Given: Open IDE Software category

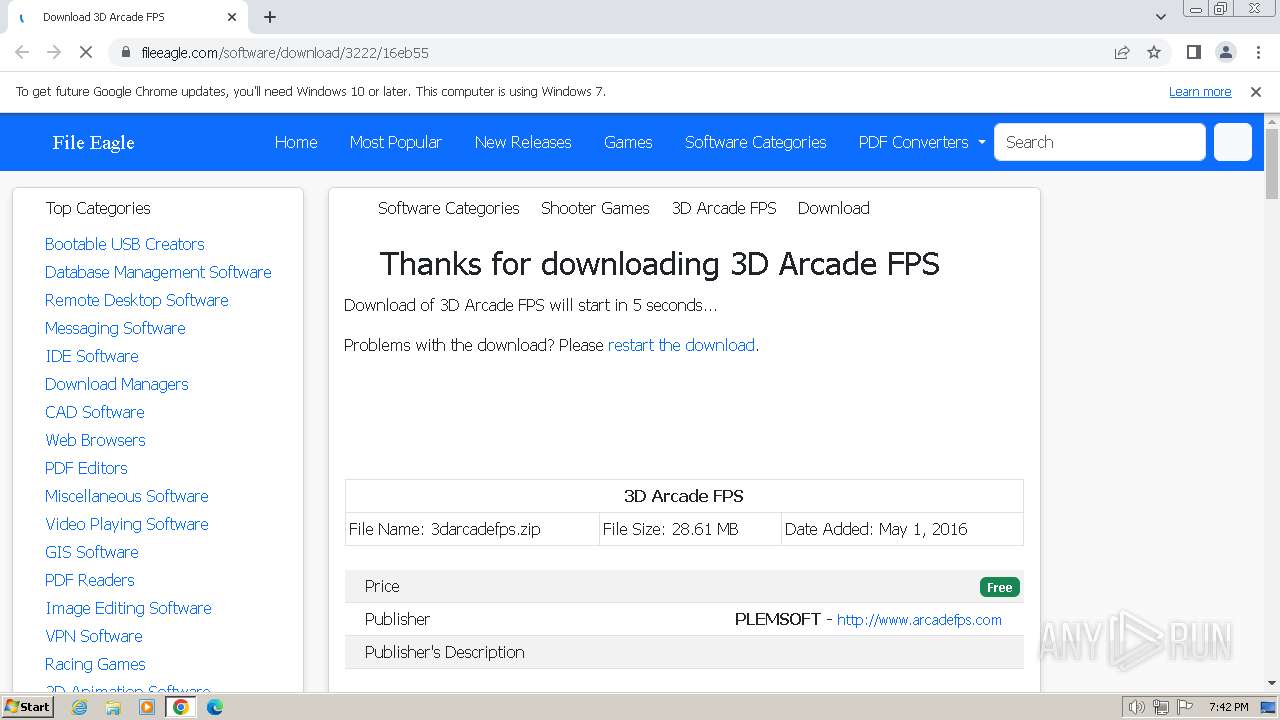Looking at the screenshot, I should (x=92, y=356).
